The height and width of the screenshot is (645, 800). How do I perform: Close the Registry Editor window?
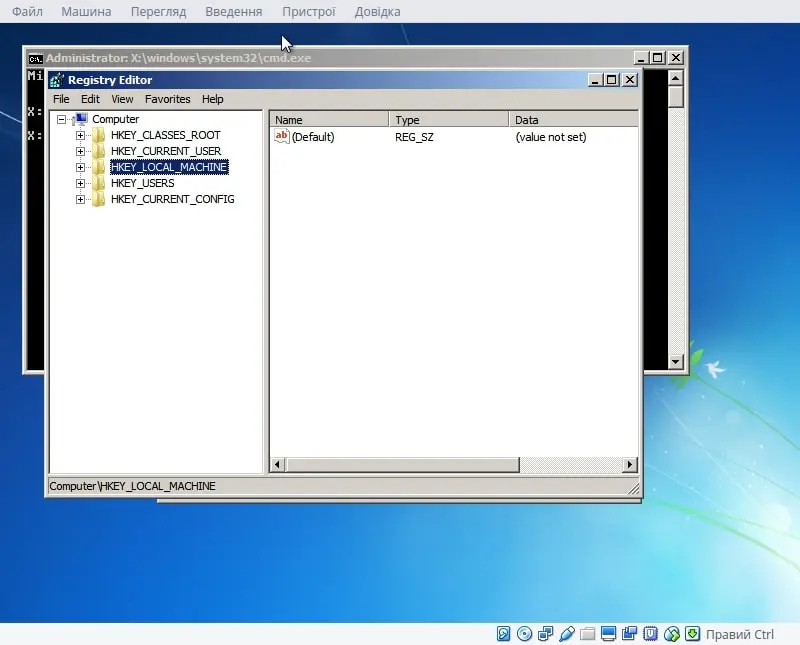tap(630, 80)
